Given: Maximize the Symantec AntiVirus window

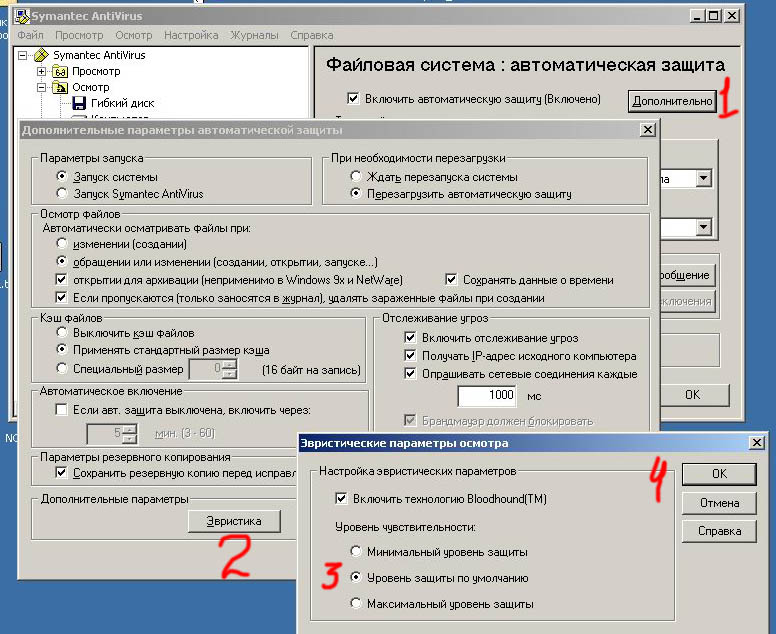Looking at the screenshot, I should click(x=713, y=16).
